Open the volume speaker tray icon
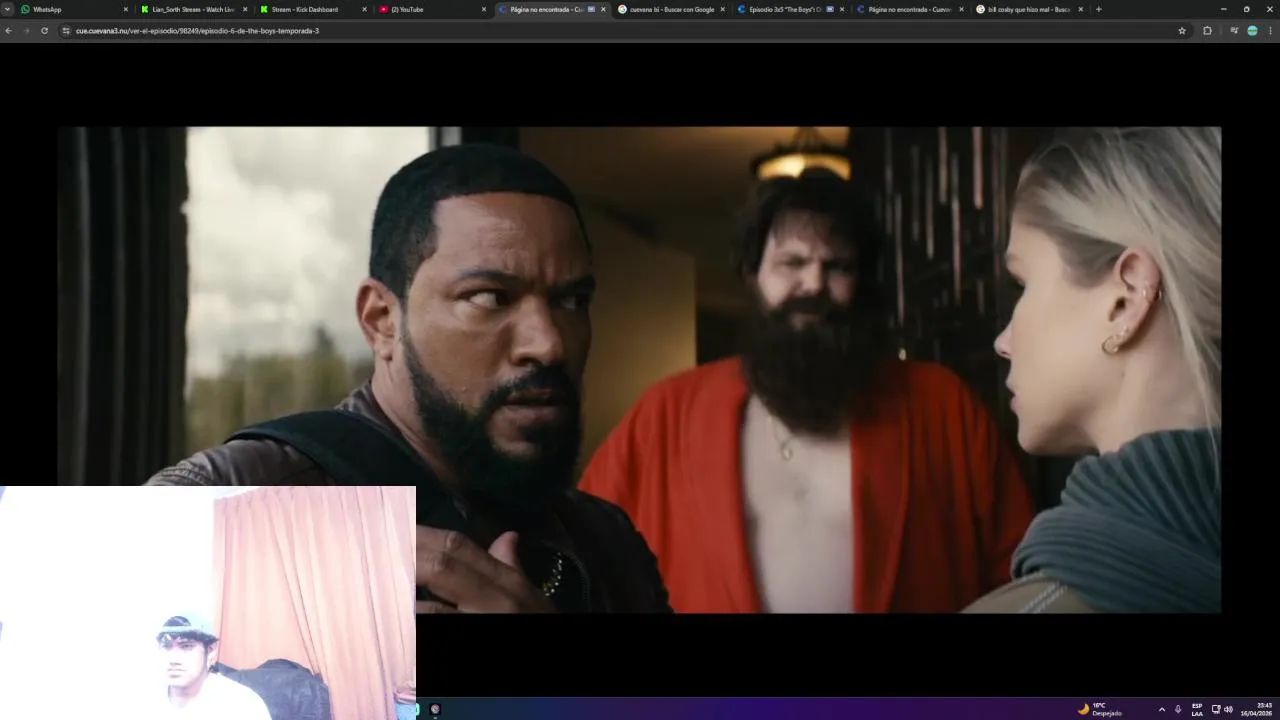 [1228, 709]
